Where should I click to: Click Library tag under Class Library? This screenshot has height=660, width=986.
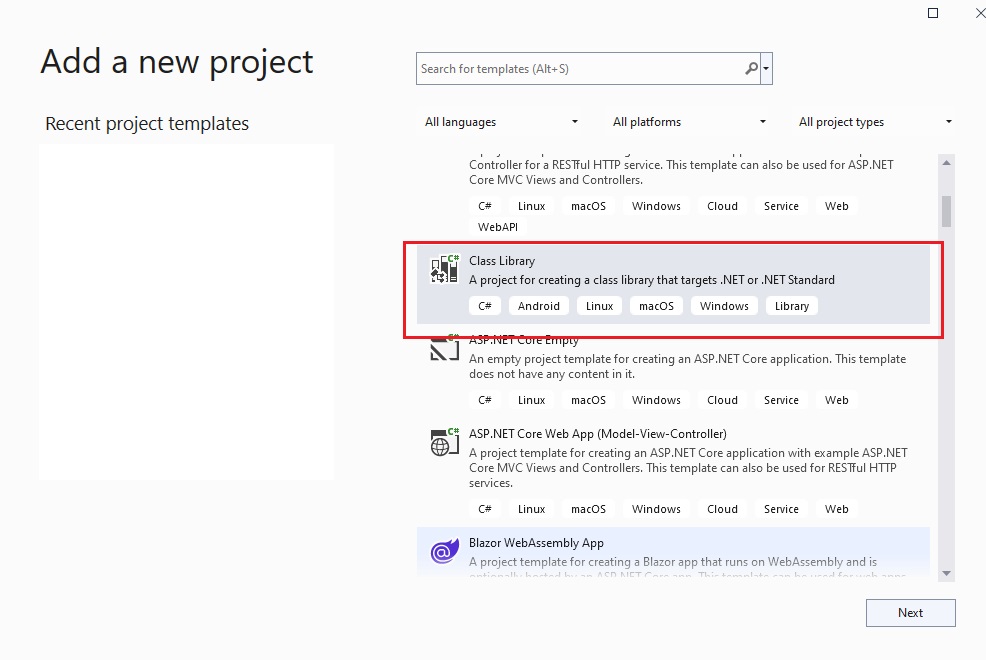click(792, 306)
